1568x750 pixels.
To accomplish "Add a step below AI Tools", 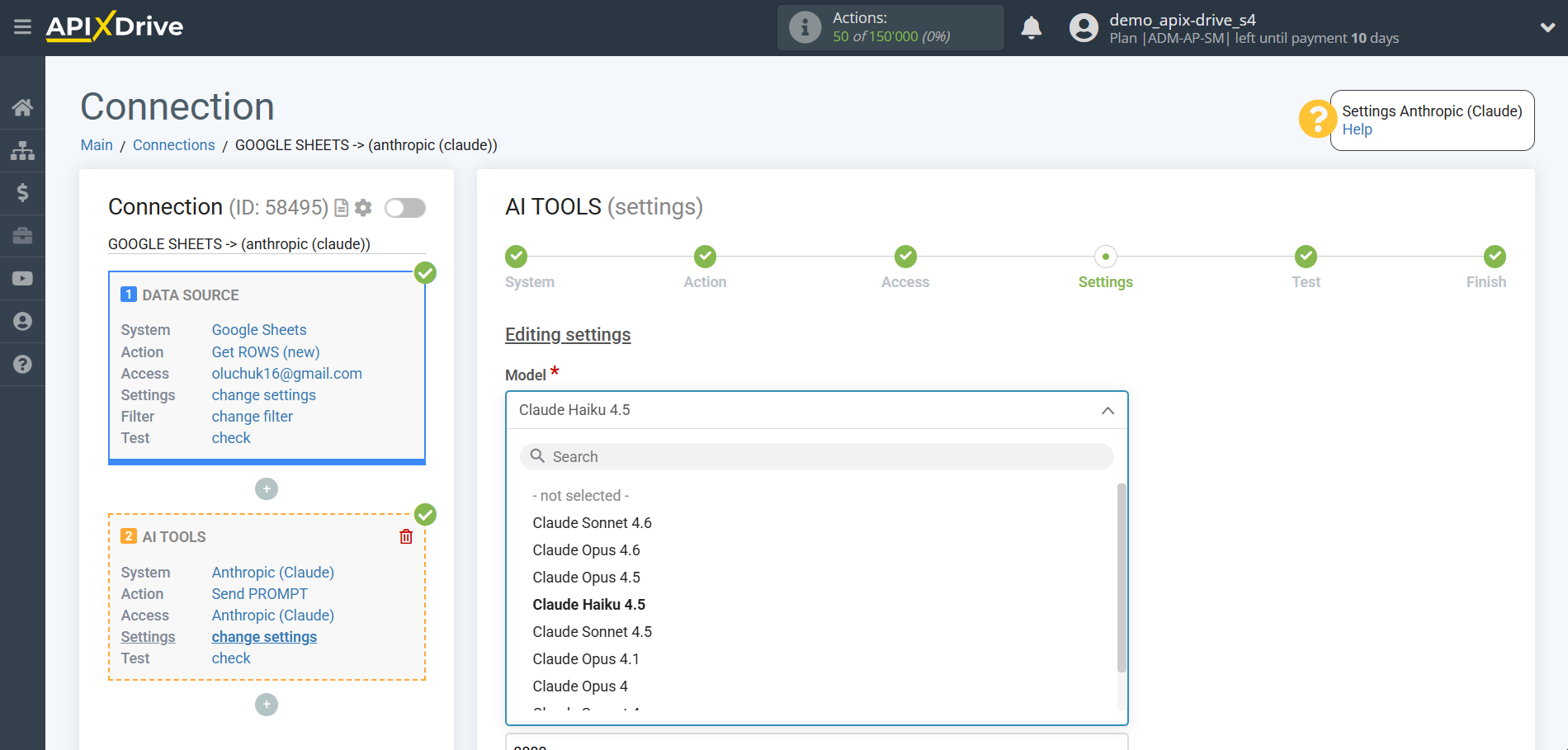I will pyautogui.click(x=267, y=705).
